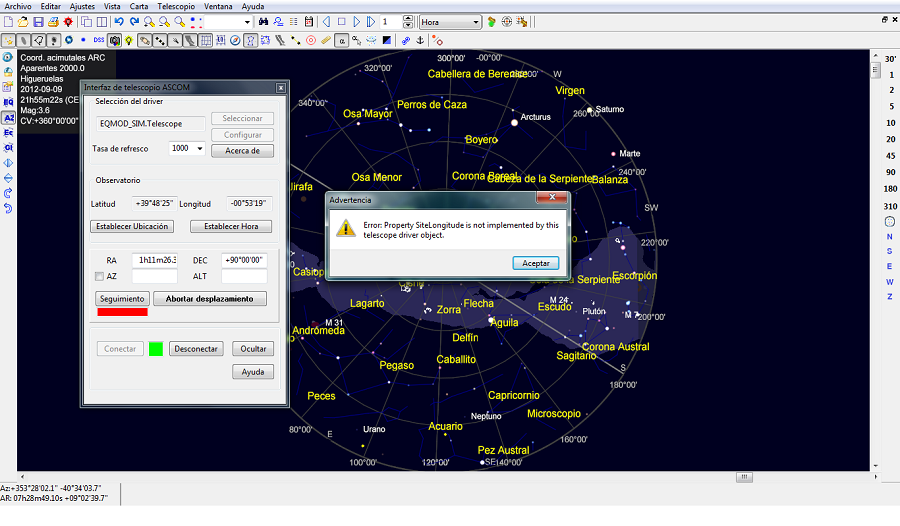
Task: Select azimuthal AZ coordinates in left sidebar
Action: (x=8, y=117)
